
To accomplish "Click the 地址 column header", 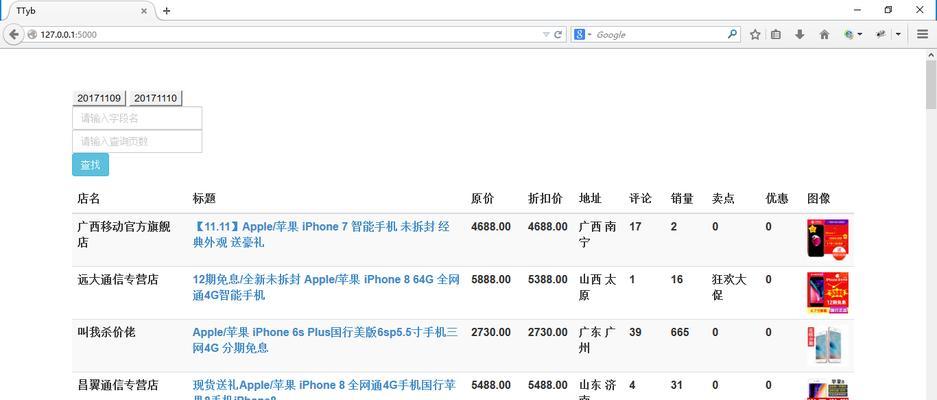I will [x=590, y=199].
